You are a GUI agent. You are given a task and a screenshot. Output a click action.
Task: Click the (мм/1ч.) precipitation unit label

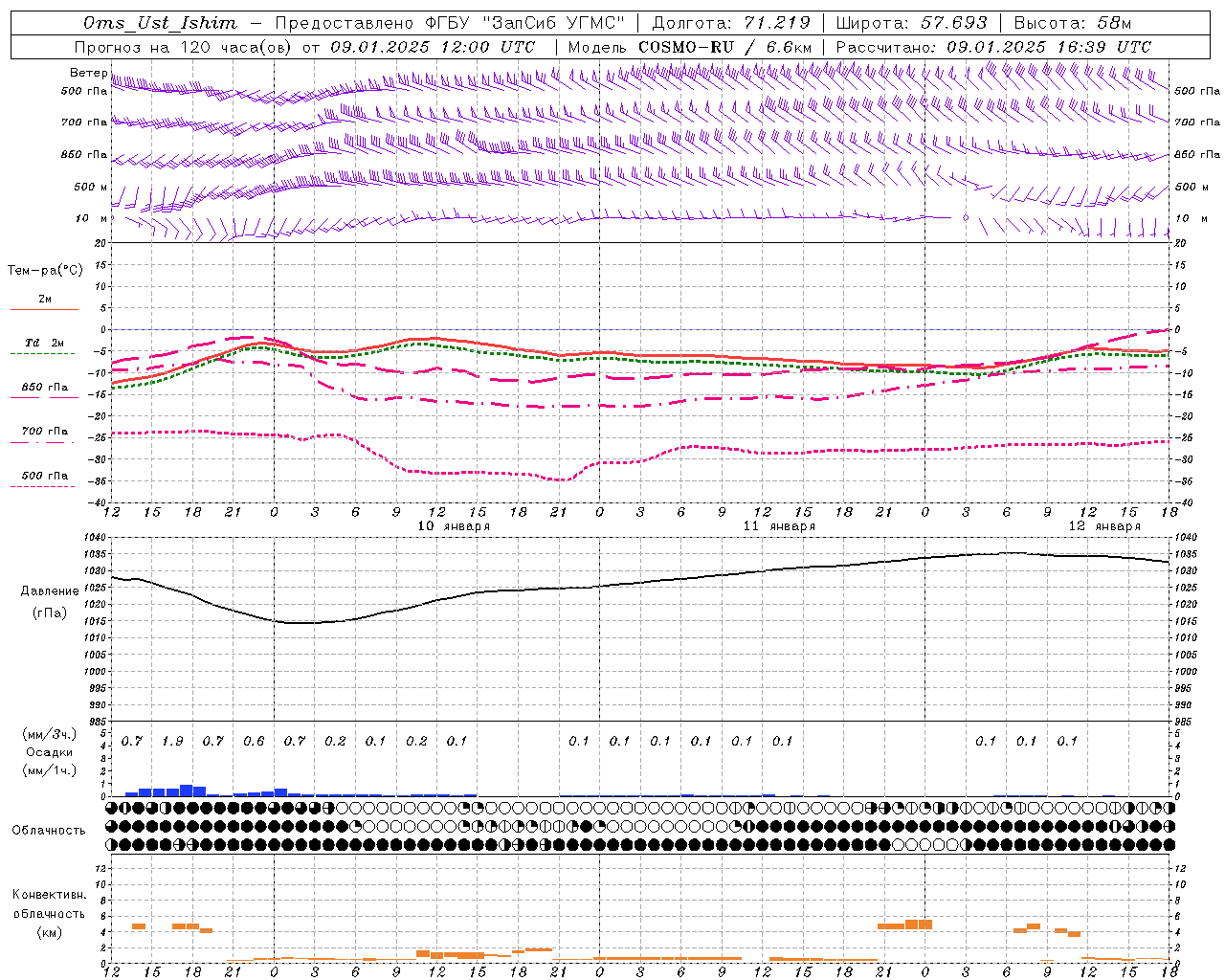[x=49, y=770]
